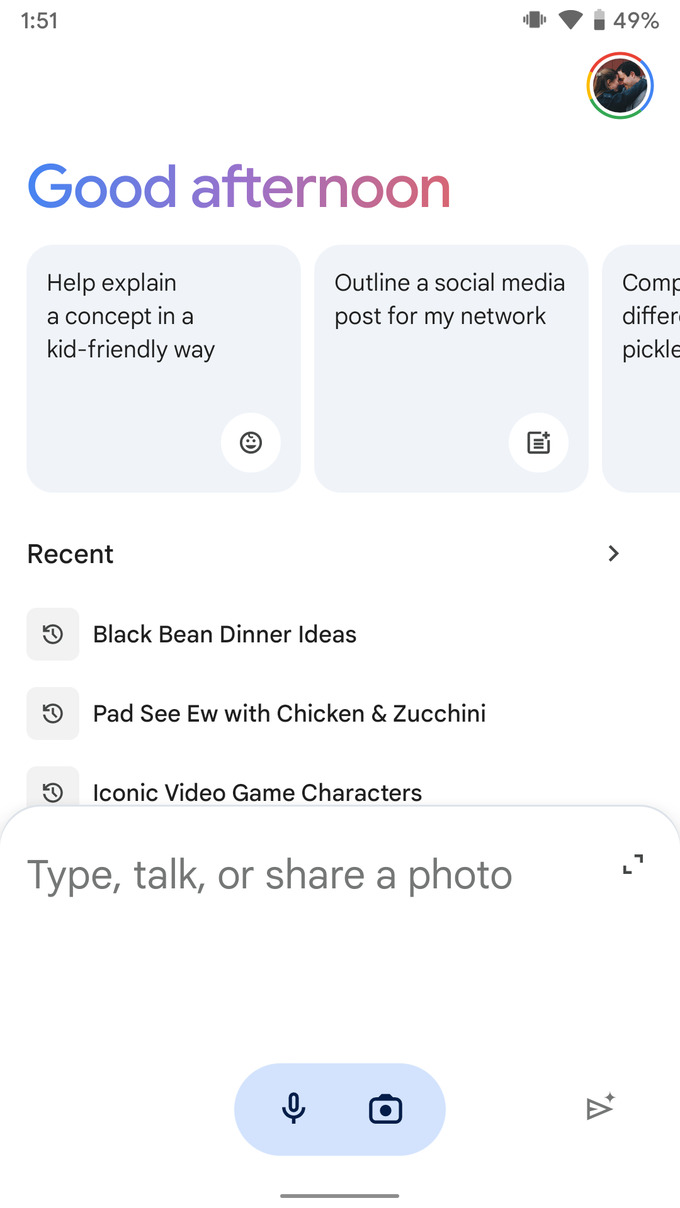Tap the Recent section heading
The height and width of the screenshot is (1208, 680).
click(x=70, y=554)
